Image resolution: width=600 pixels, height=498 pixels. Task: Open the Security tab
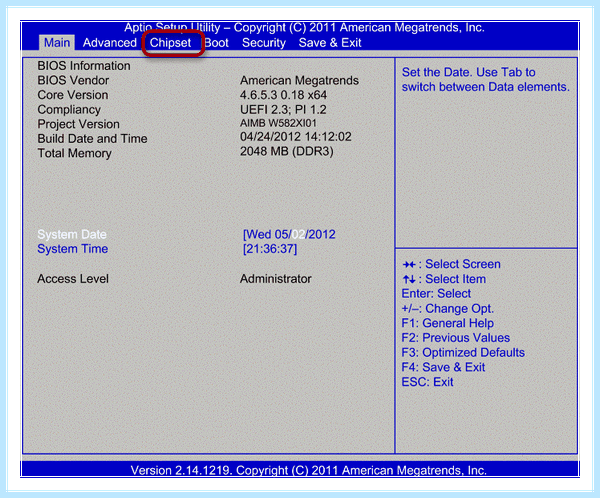pos(264,43)
